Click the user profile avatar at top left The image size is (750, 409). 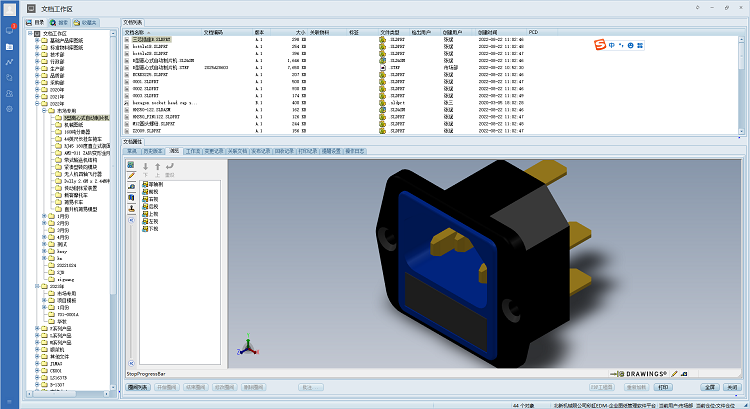tap(9, 9)
